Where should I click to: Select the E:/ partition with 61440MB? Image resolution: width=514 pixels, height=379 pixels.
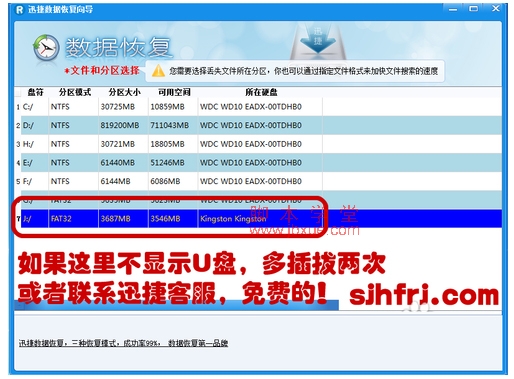click(x=258, y=163)
